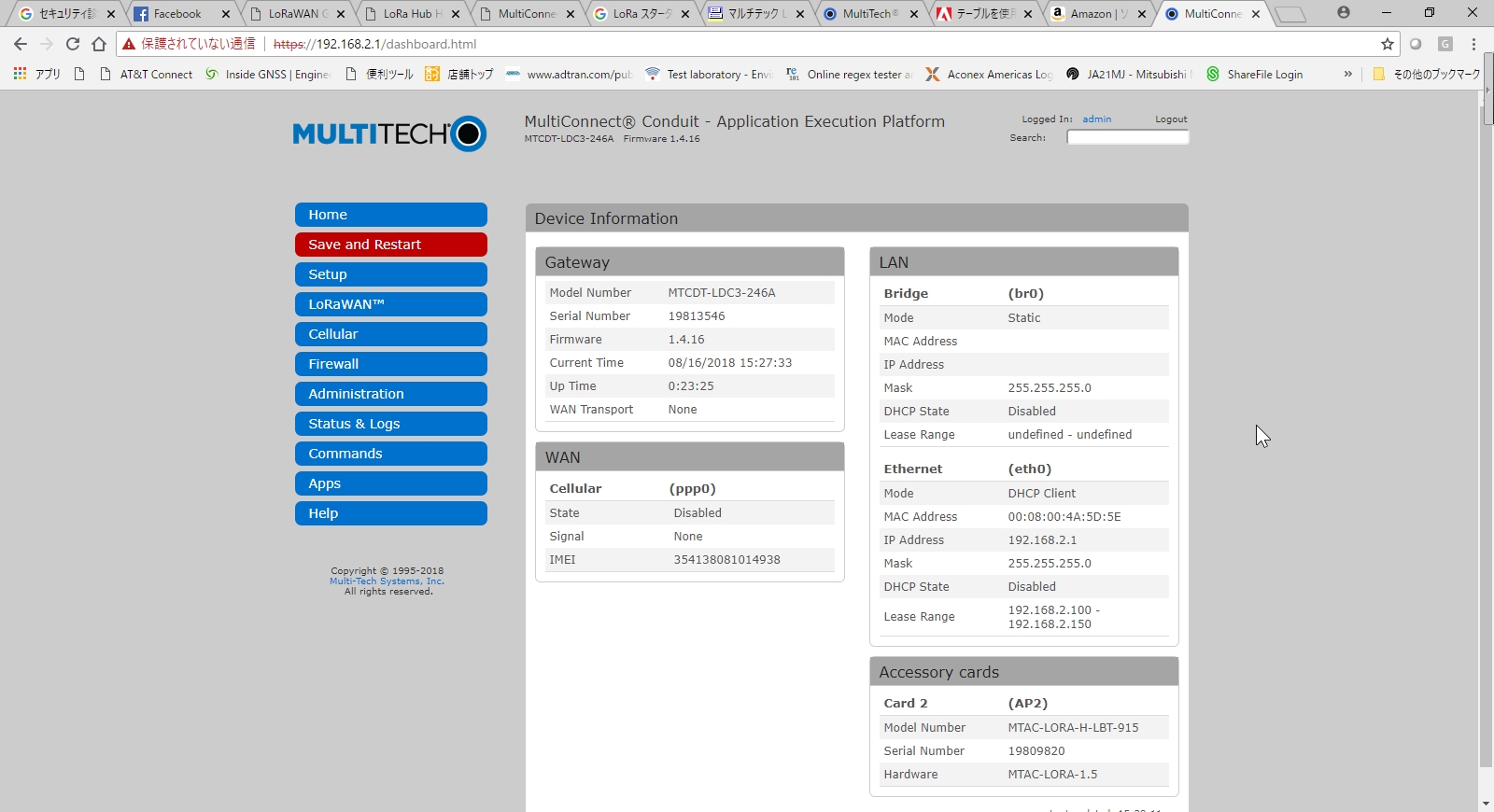Click the admin user link

(1096, 119)
